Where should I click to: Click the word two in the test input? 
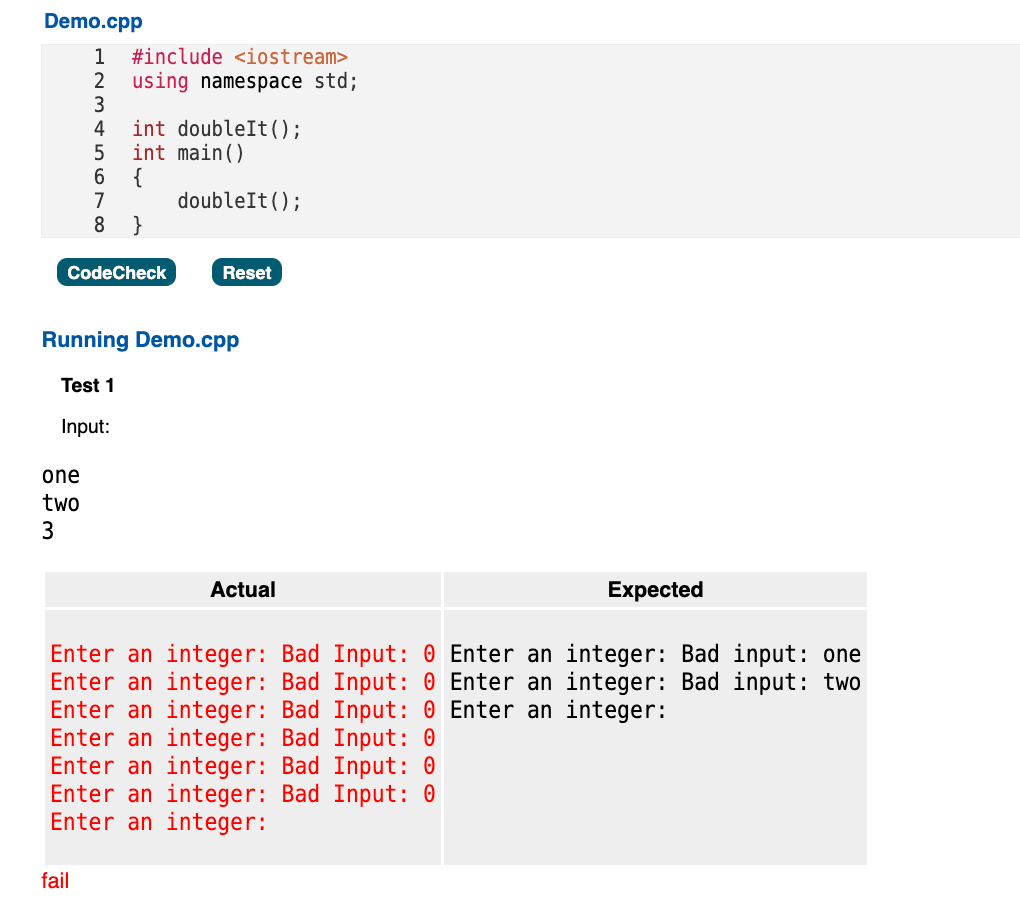[x=60, y=503]
